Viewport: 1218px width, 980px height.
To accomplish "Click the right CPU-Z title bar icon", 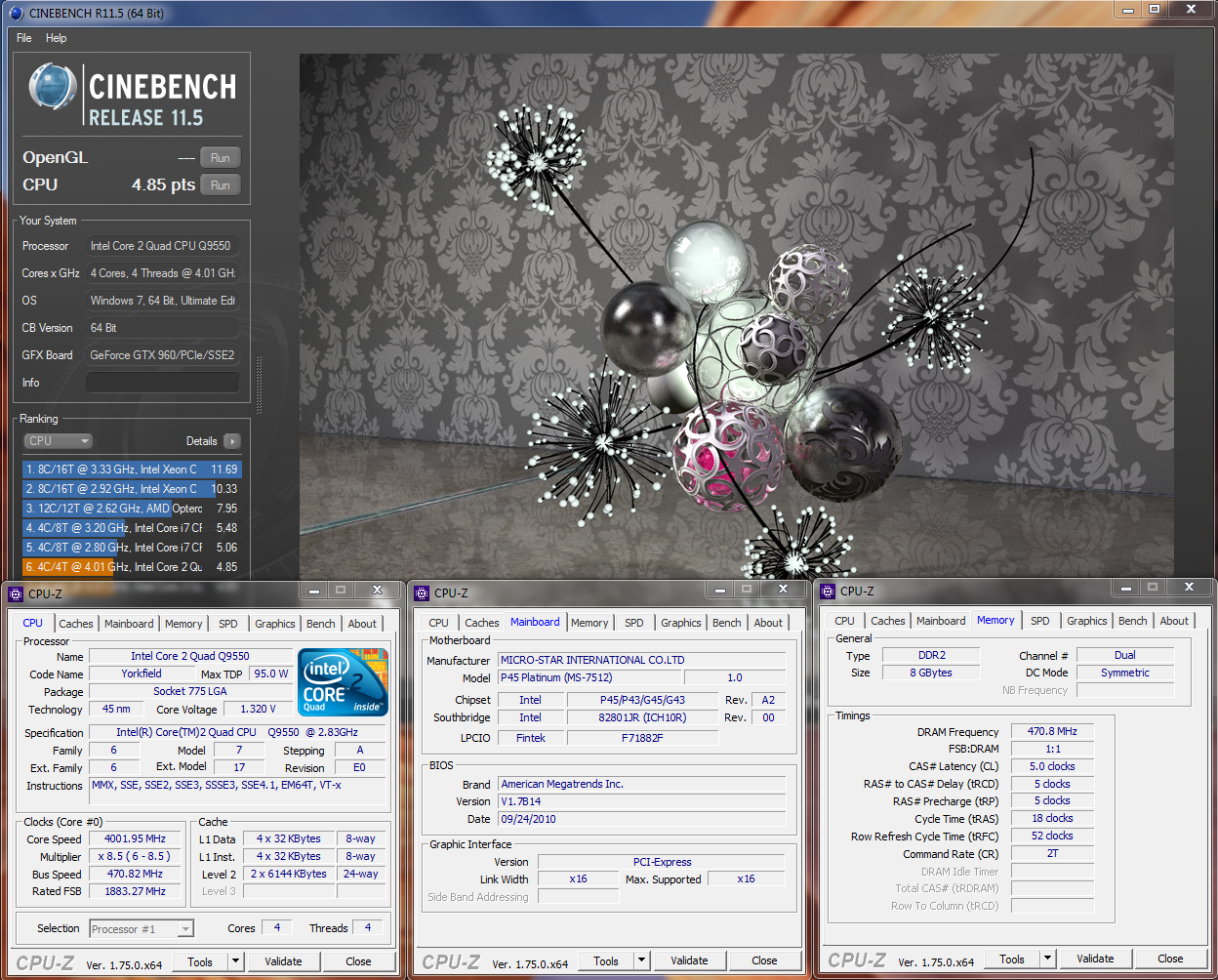I will point(828,592).
